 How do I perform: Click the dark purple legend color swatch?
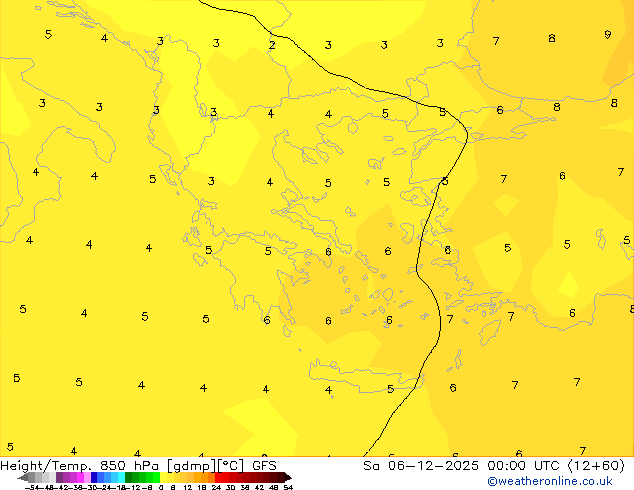pyautogui.click(x=59, y=477)
